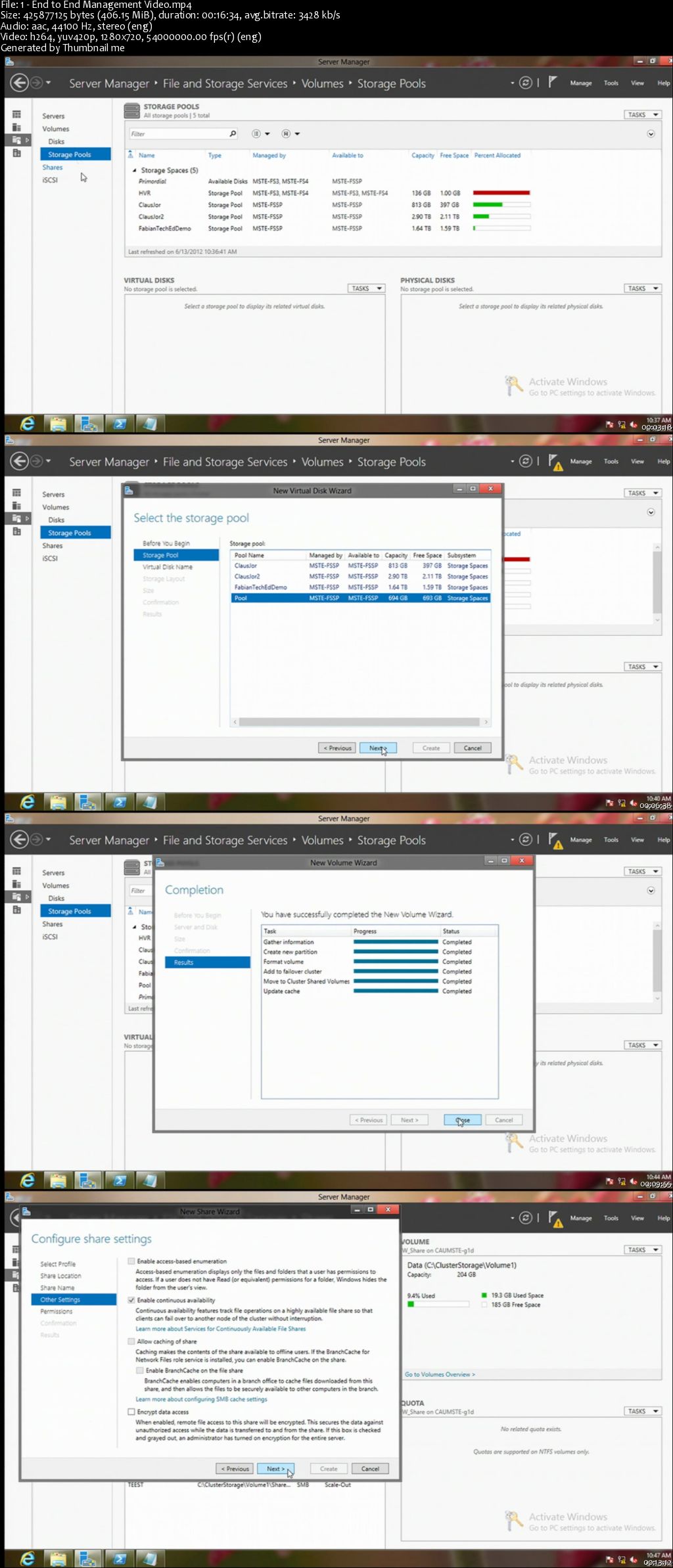Uncheck Enable continuous availability

pyautogui.click(x=131, y=1300)
